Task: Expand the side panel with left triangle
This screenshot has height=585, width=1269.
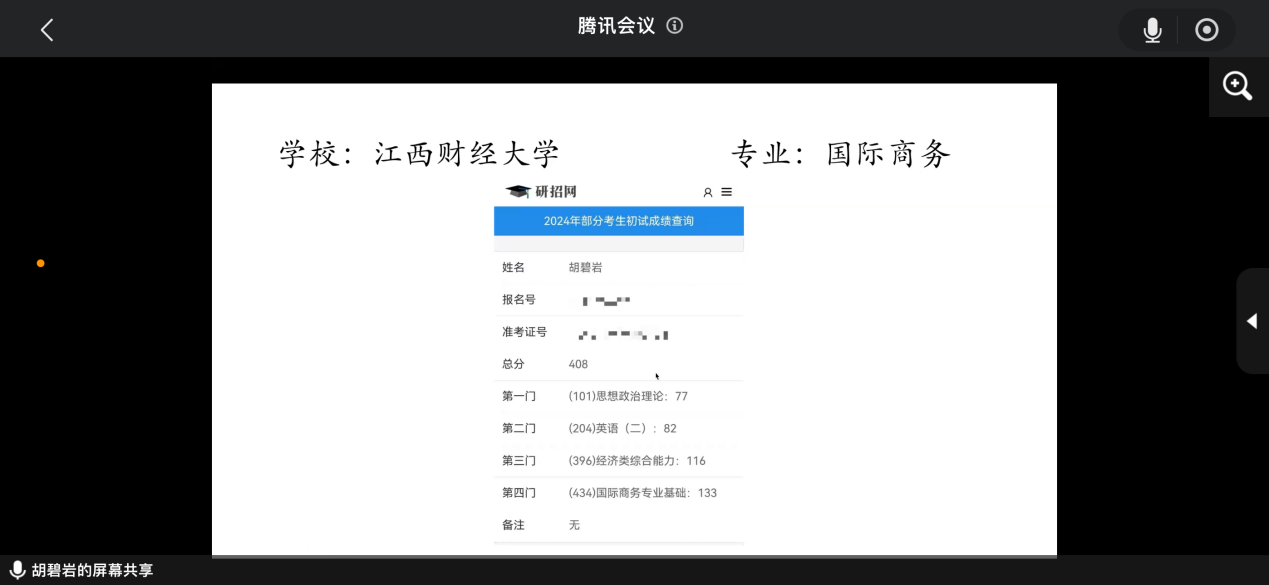Action: (x=1252, y=321)
